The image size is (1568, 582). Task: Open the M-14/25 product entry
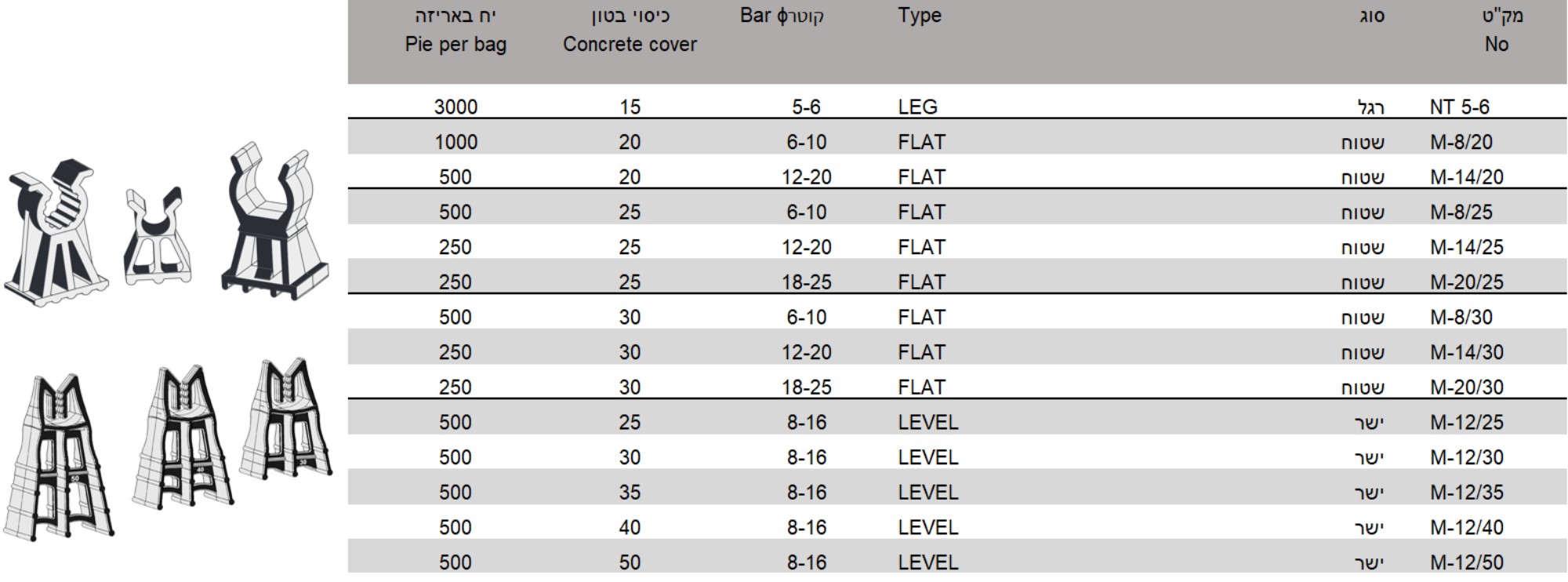point(1466,247)
